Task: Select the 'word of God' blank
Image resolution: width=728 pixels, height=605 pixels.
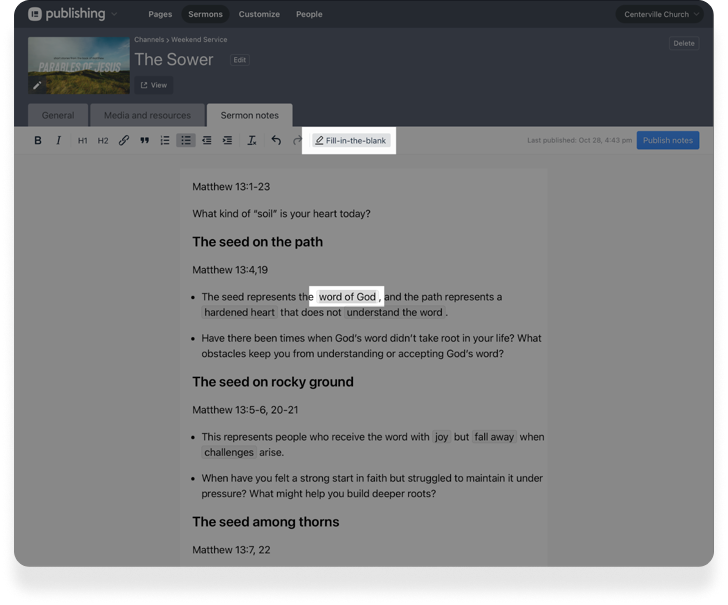Action: coord(347,297)
